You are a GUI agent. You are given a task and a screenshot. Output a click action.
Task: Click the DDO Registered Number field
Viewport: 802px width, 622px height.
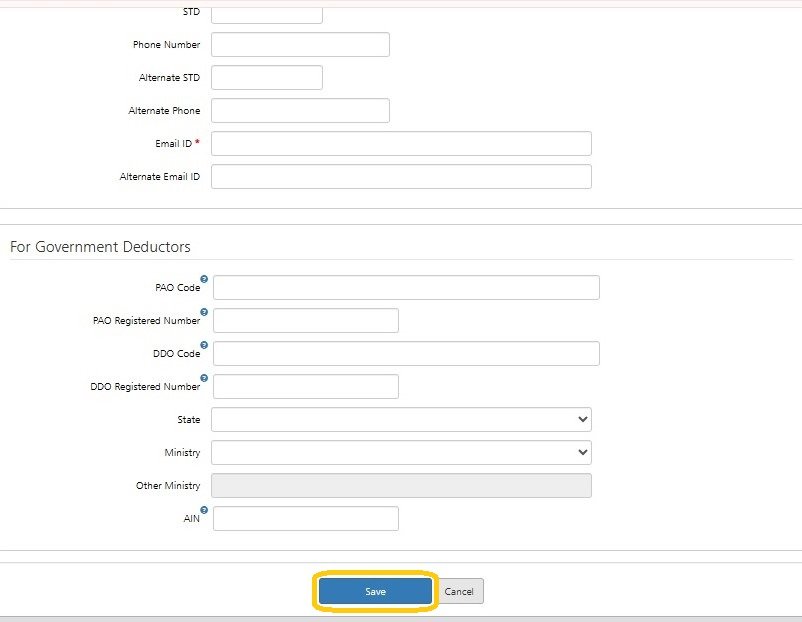[x=305, y=386]
